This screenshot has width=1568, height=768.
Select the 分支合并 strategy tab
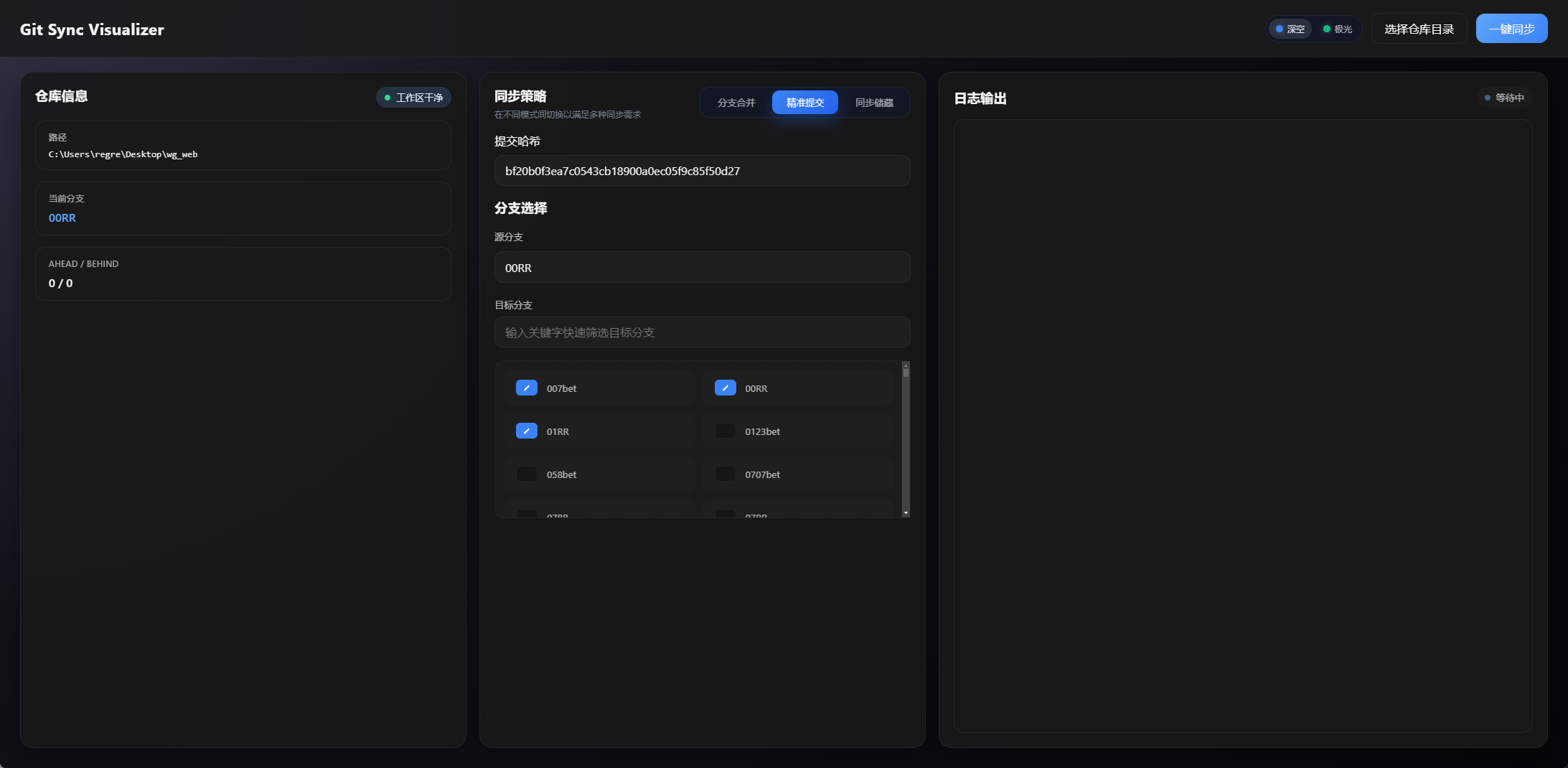(x=736, y=103)
